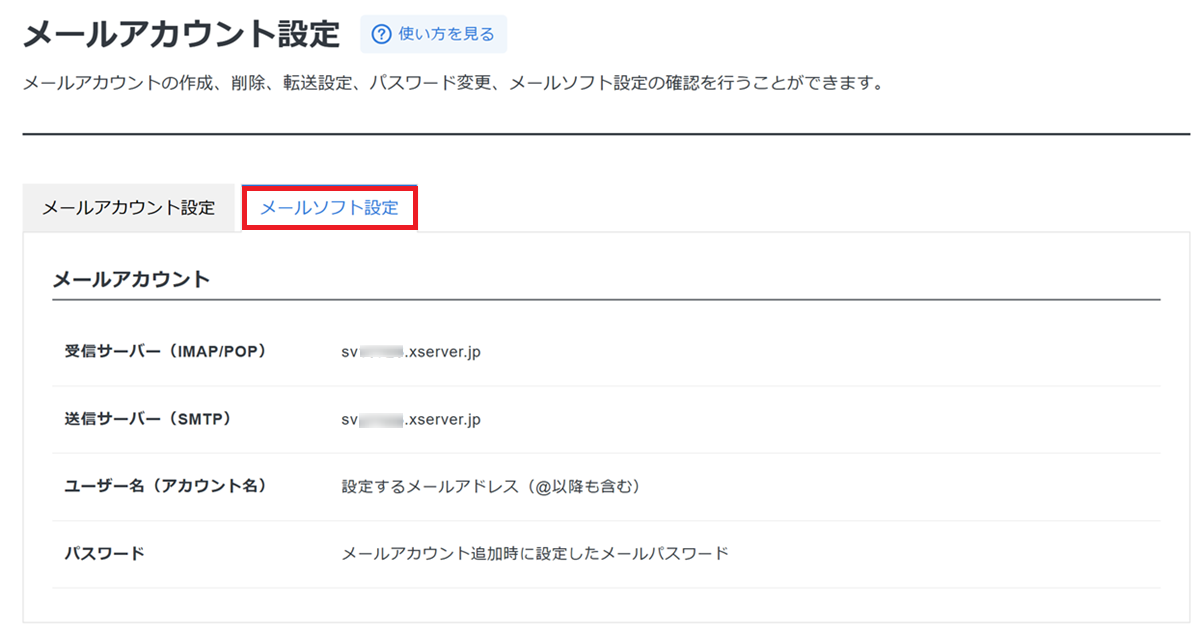Viewport: 1200px width, 631px height.
Task: Click the パスワード label
Action: [x=105, y=553]
